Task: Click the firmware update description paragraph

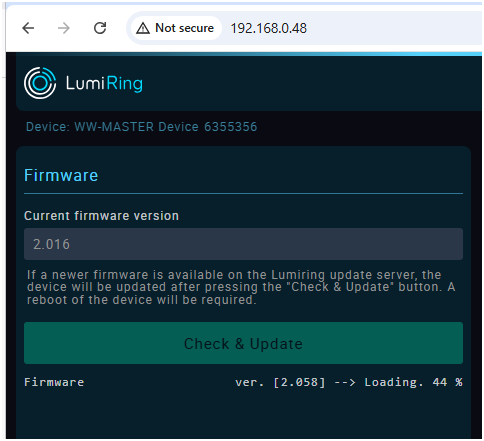Action: click(241, 287)
